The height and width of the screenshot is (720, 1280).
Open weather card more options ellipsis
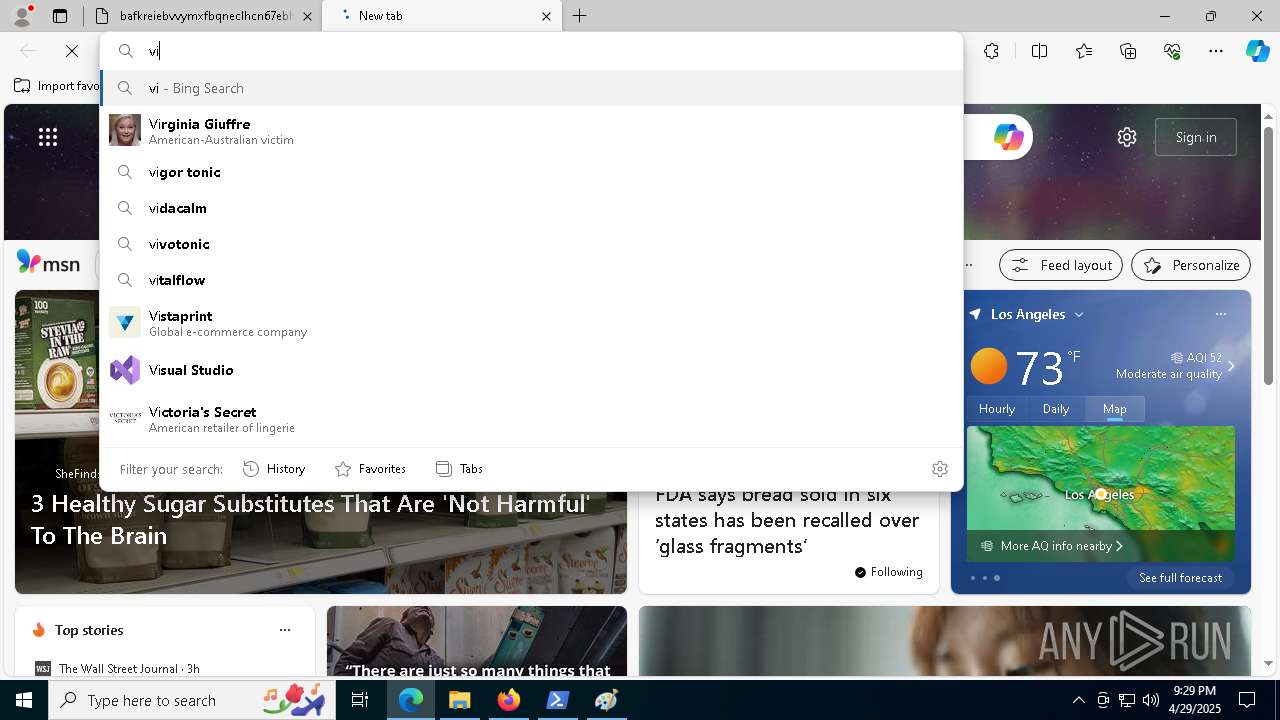coord(1220,314)
